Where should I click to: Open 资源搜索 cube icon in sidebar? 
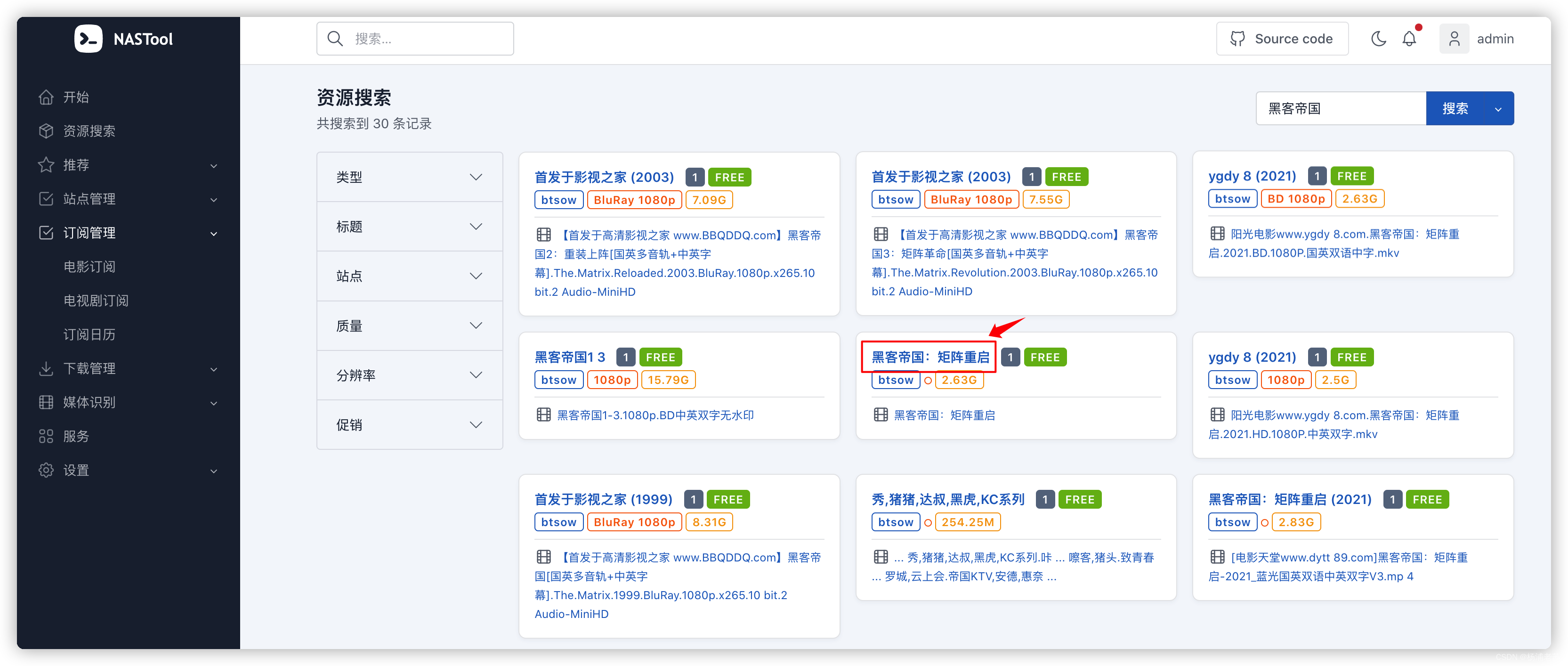point(46,130)
